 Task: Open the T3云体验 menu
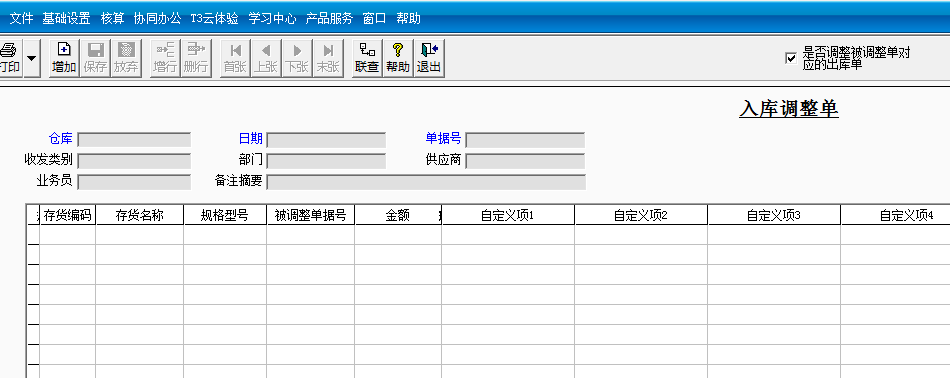[x=214, y=18]
